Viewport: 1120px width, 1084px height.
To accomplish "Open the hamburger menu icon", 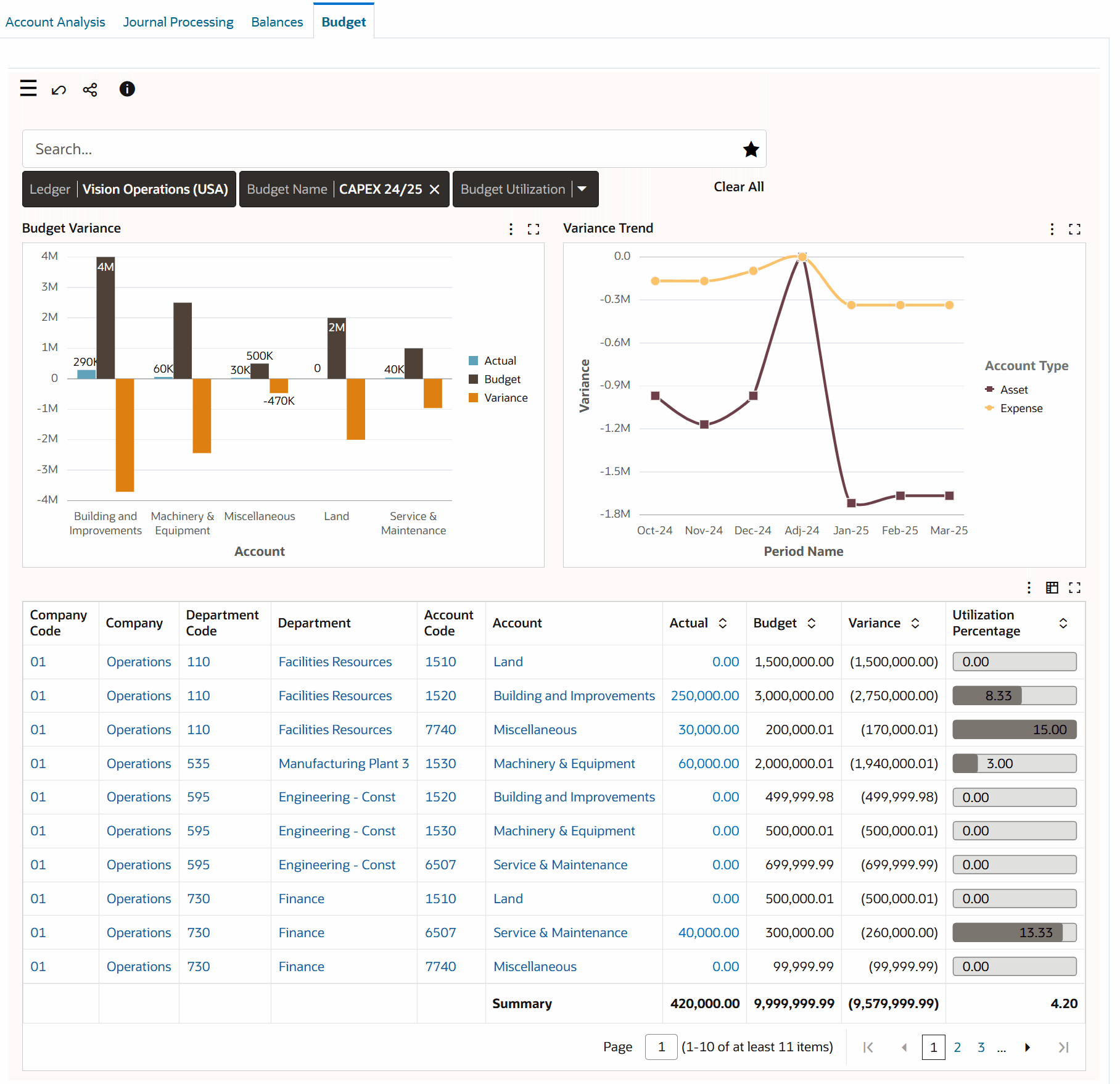I will pyautogui.click(x=28, y=89).
